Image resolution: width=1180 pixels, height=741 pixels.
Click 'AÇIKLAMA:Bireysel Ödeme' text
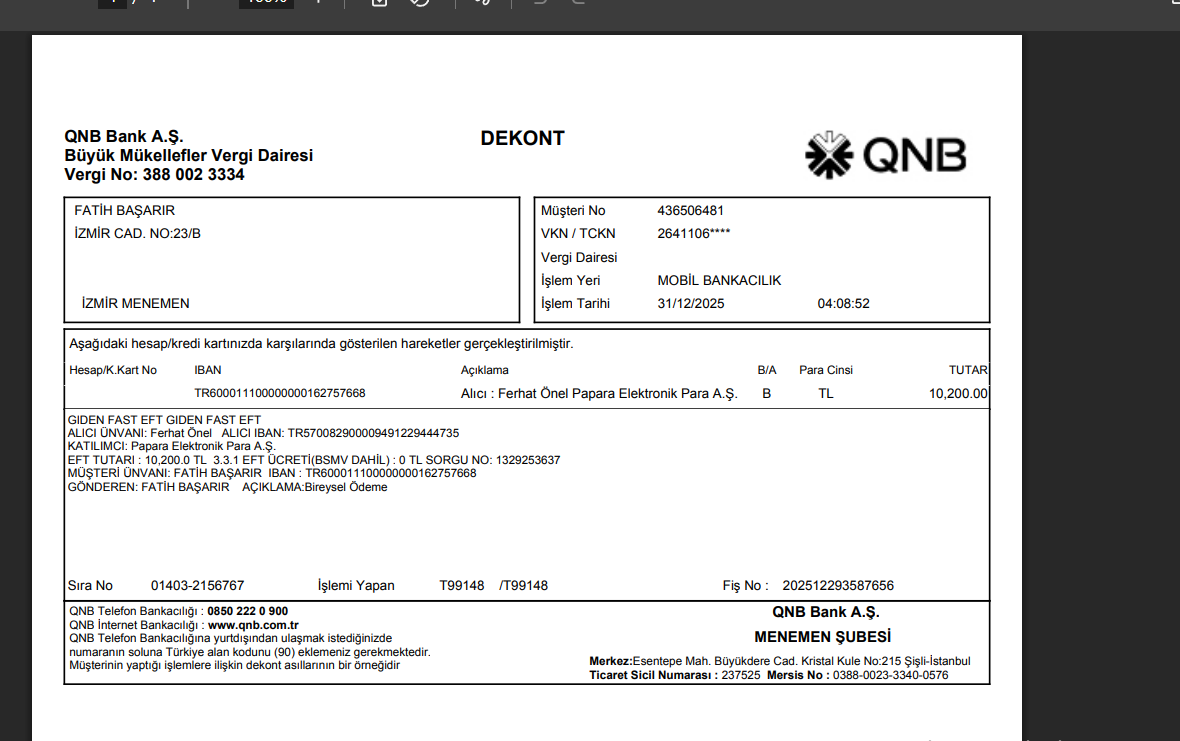click(x=315, y=487)
